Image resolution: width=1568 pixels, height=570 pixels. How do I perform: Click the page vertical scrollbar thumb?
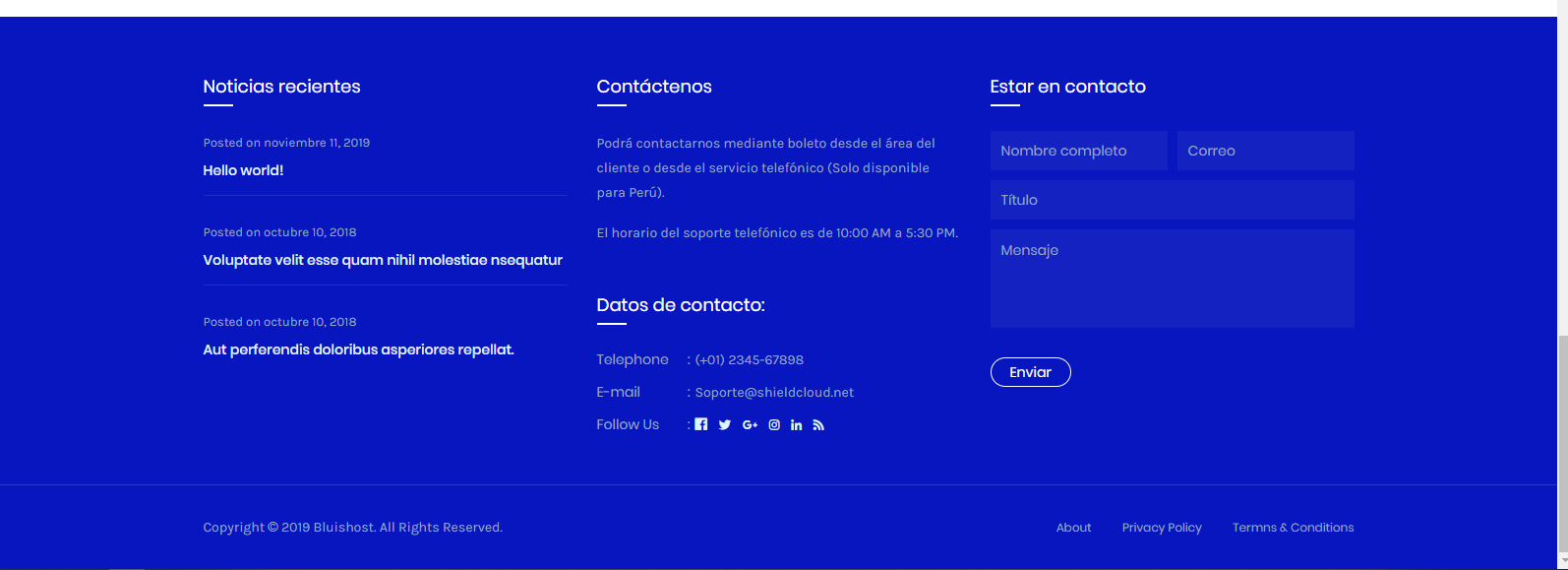coord(1562,445)
